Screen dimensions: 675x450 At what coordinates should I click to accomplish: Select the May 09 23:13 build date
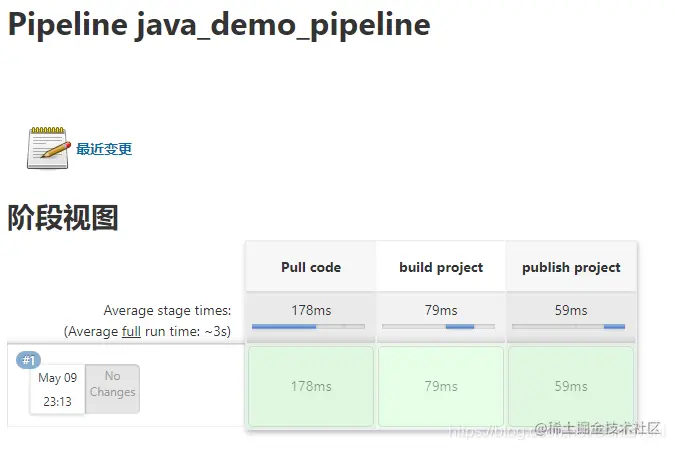(x=57, y=389)
